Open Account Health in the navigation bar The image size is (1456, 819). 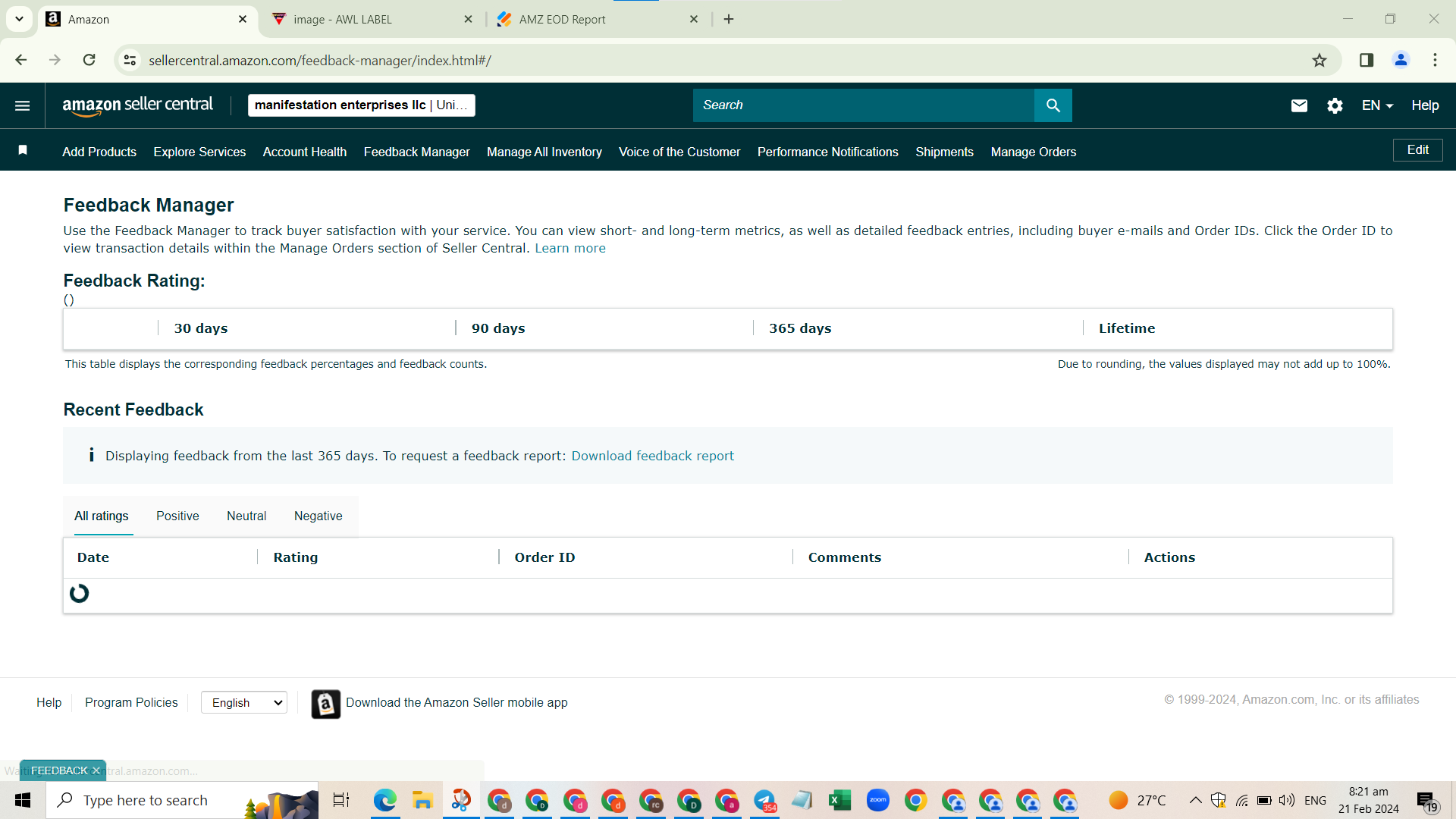[305, 152]
